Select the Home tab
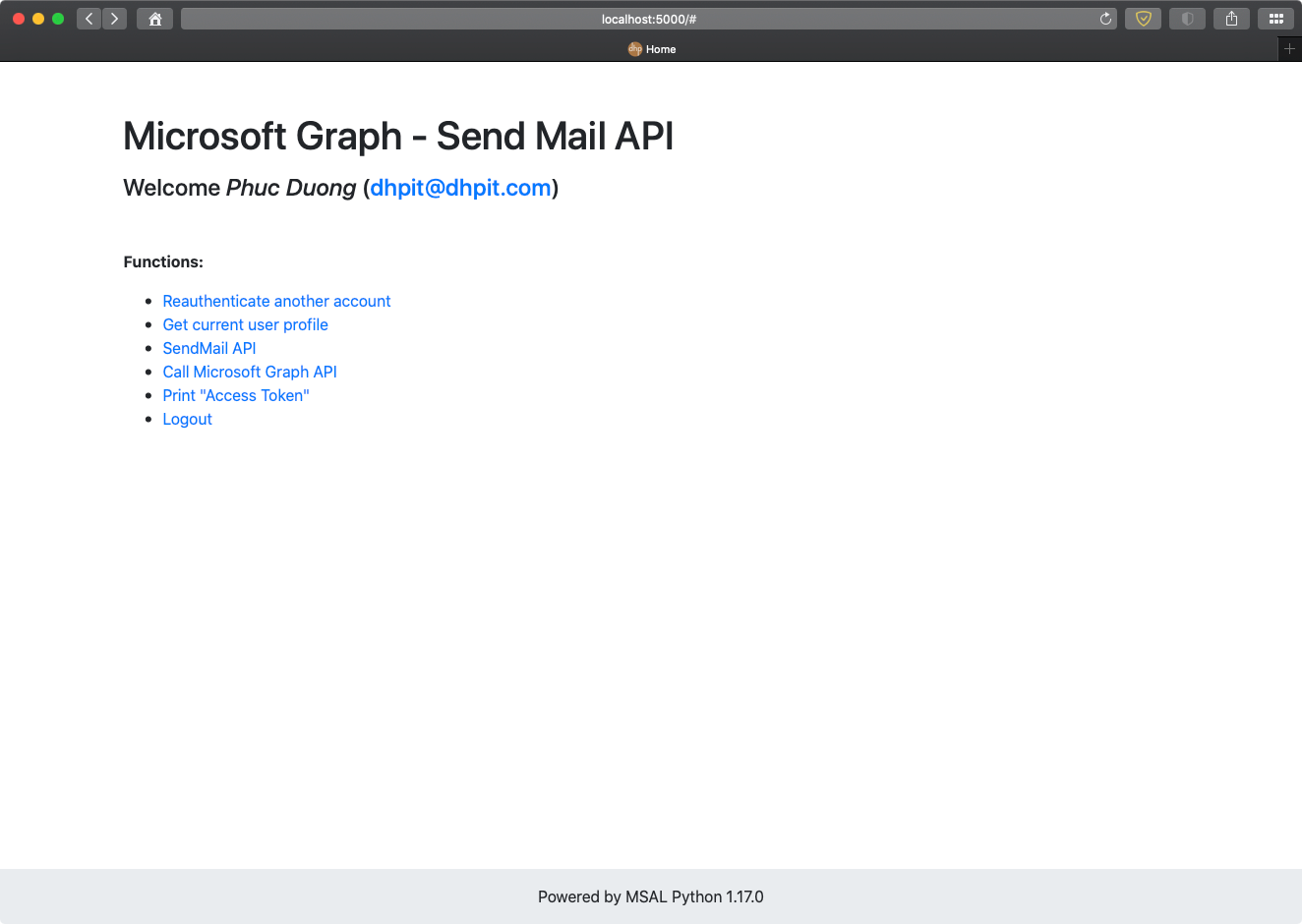The image size is (1302, 924). pyautogui.click(x=651, y=49)
